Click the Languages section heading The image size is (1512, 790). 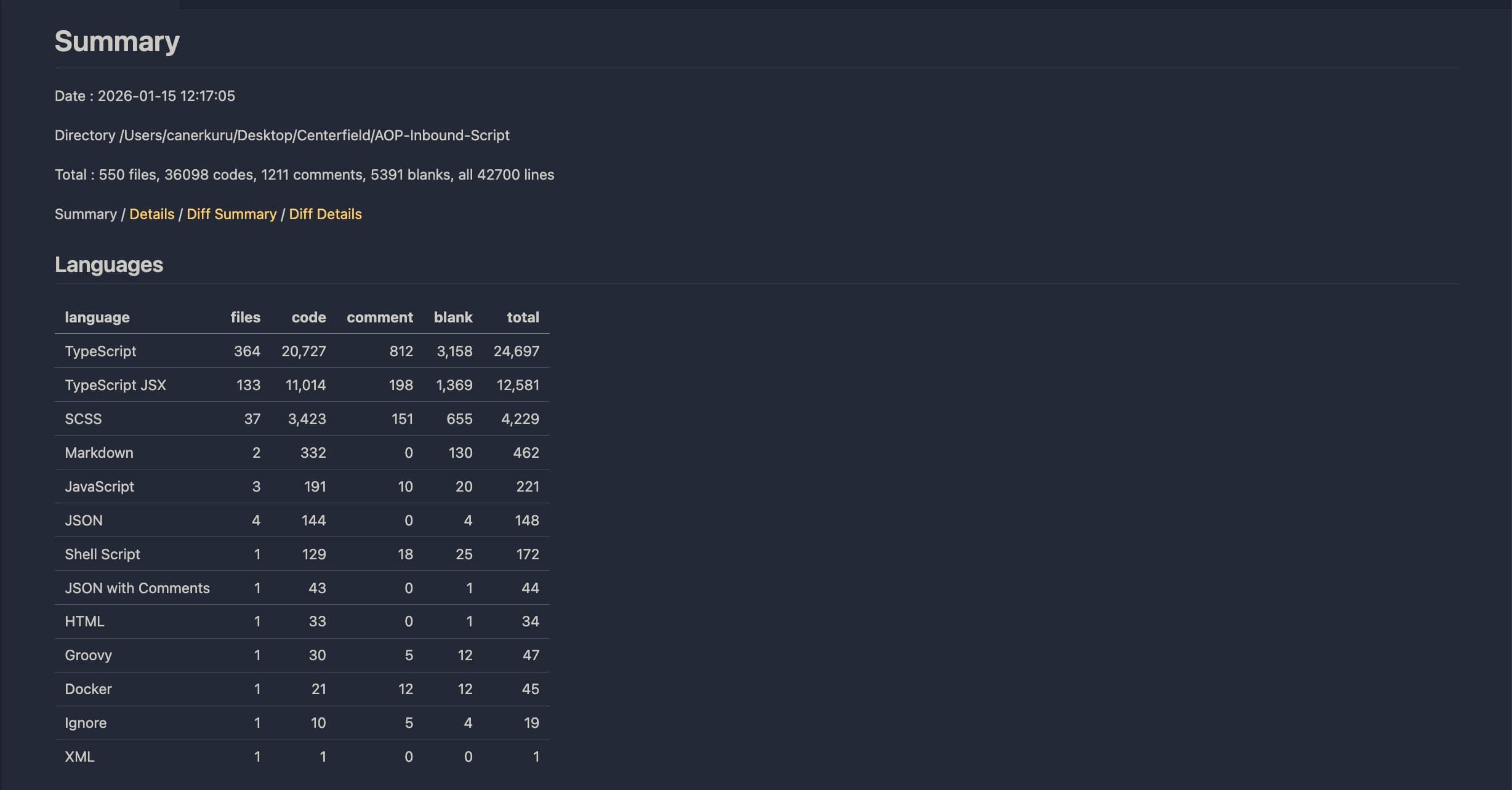(x=109, y=265)
